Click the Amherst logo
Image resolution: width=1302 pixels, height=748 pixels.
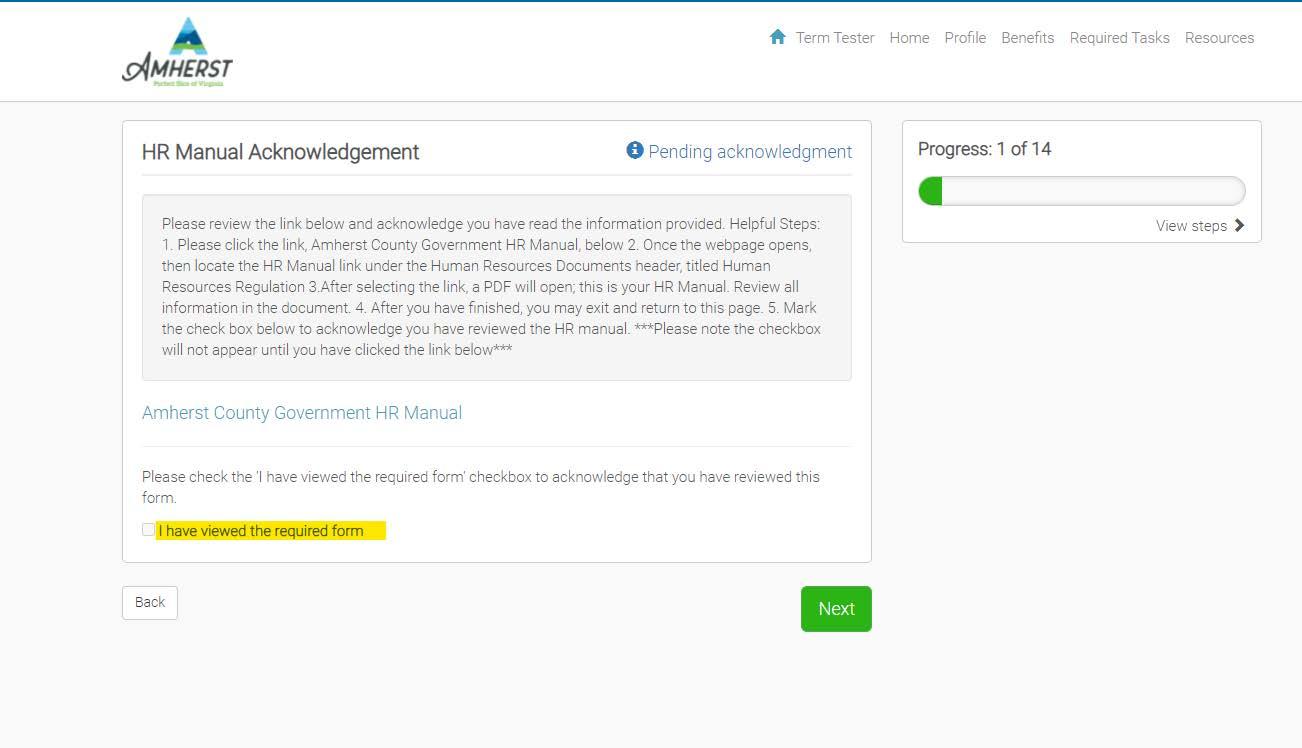tap(177, 52)
